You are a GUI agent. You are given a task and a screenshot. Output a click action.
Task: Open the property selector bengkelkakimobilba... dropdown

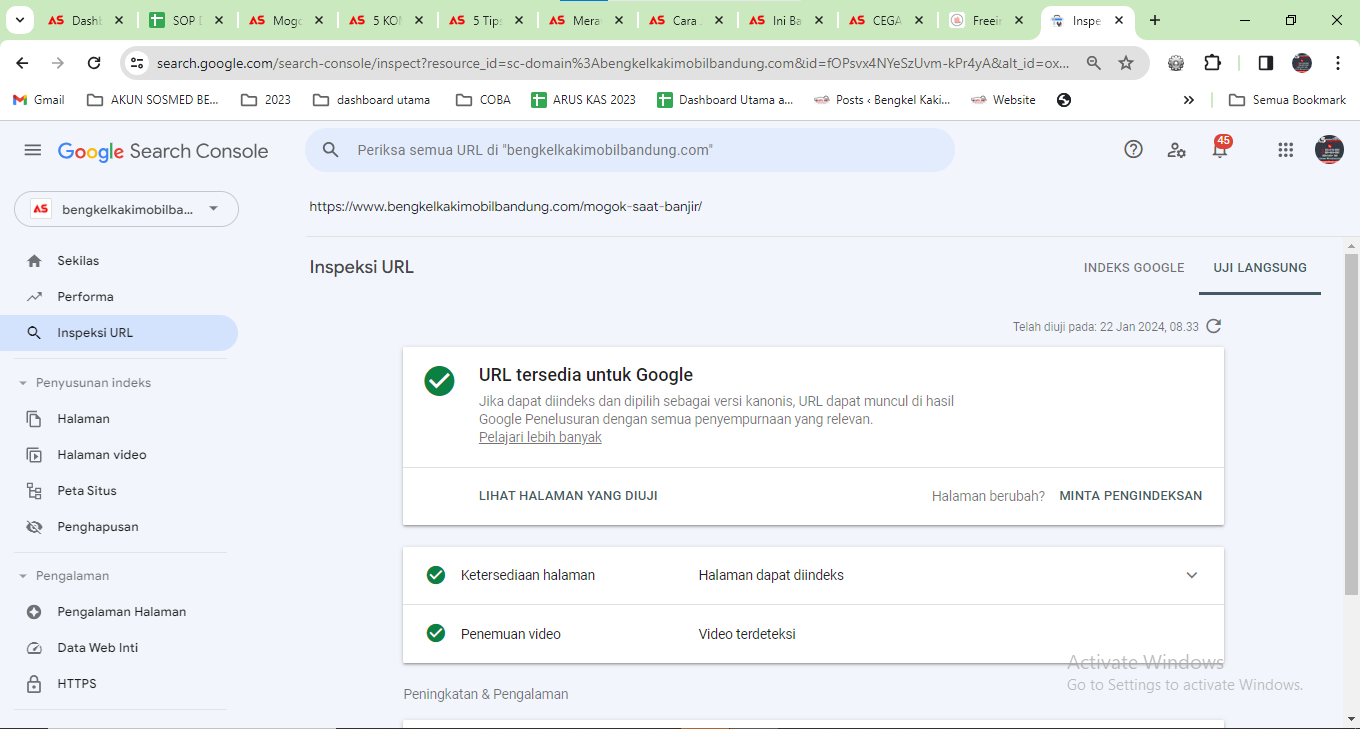click(126, 209)
